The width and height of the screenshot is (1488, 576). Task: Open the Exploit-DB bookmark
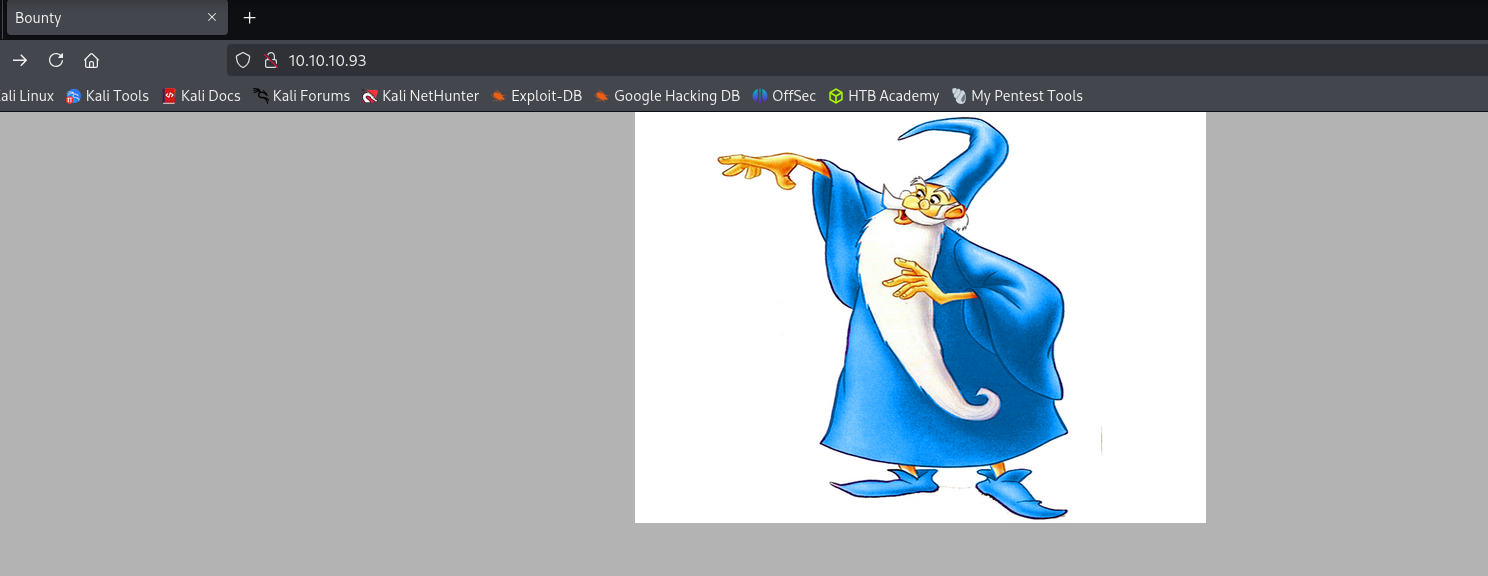tap(536, 96)
